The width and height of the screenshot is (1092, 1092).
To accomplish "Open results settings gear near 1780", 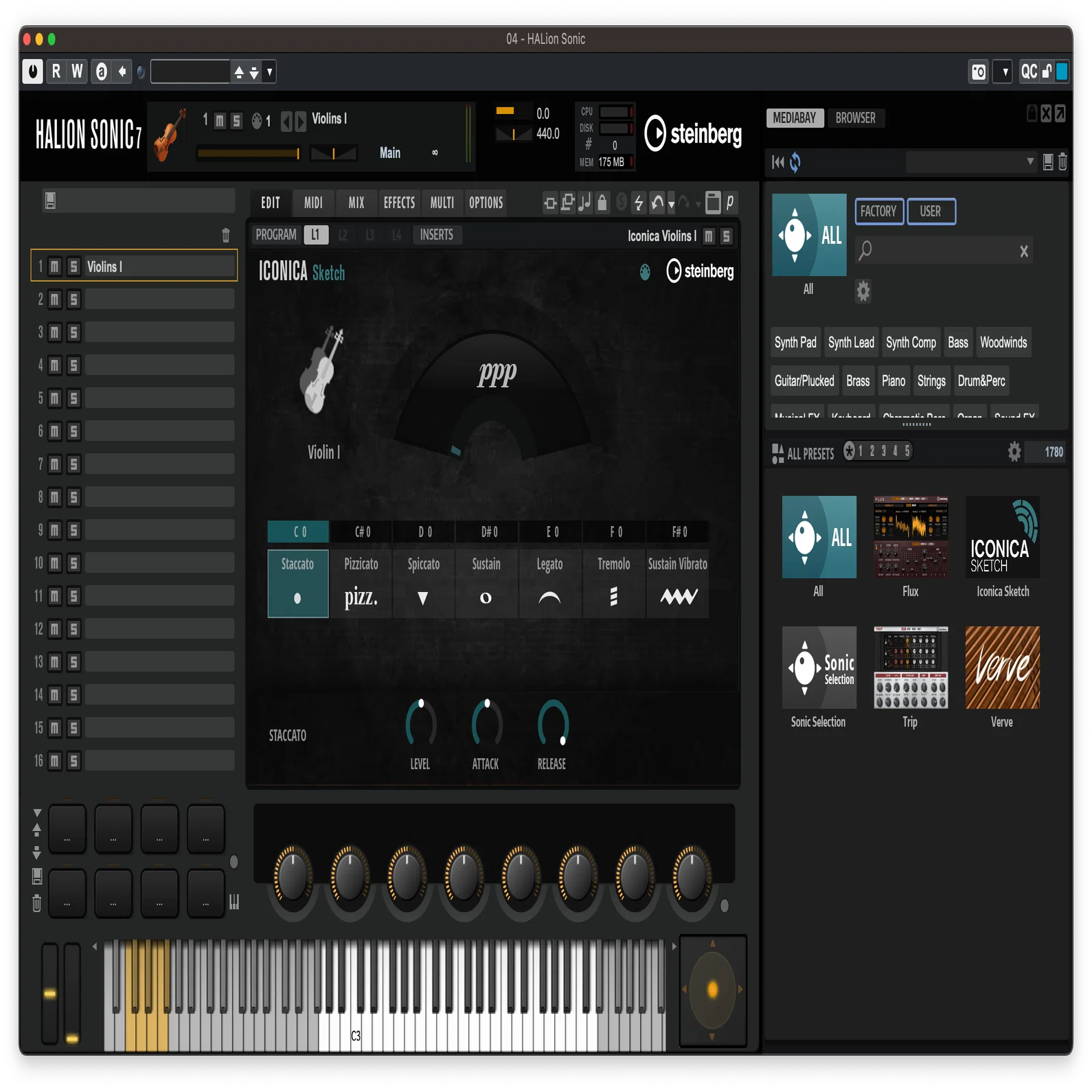I will [x=1014, y=452].
